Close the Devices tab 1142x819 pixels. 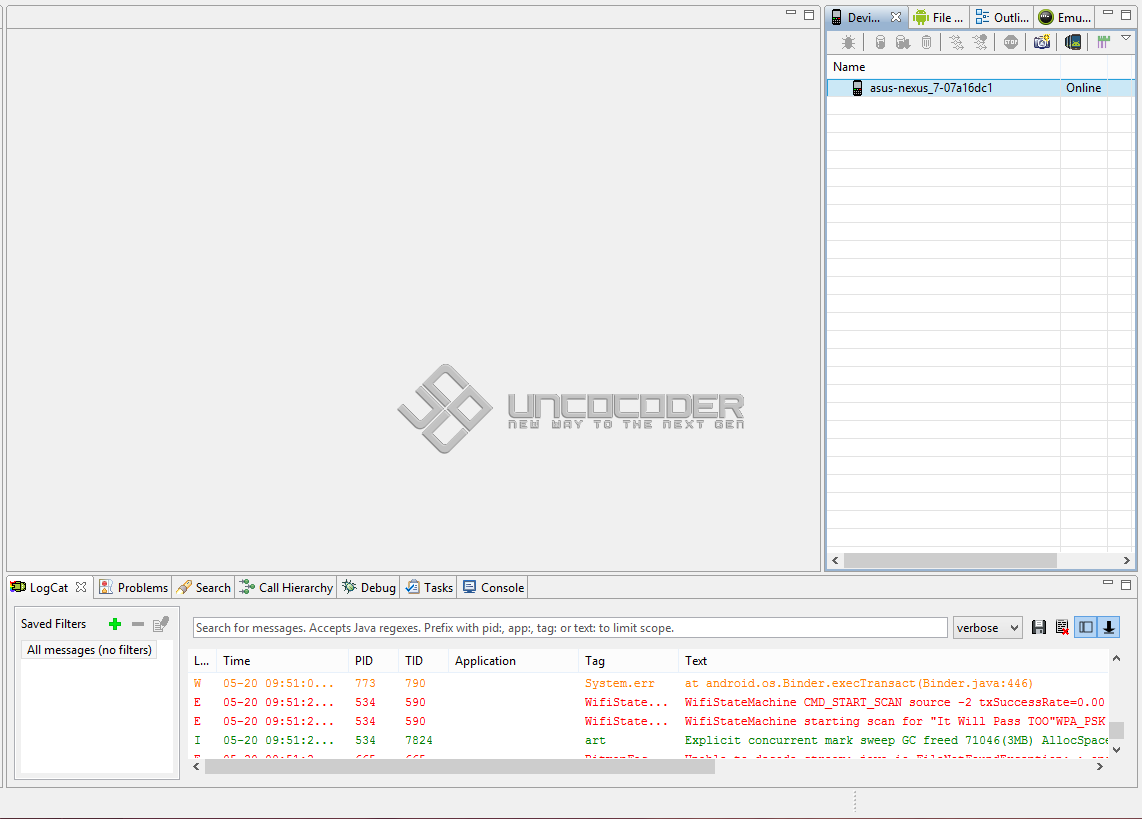896,17
